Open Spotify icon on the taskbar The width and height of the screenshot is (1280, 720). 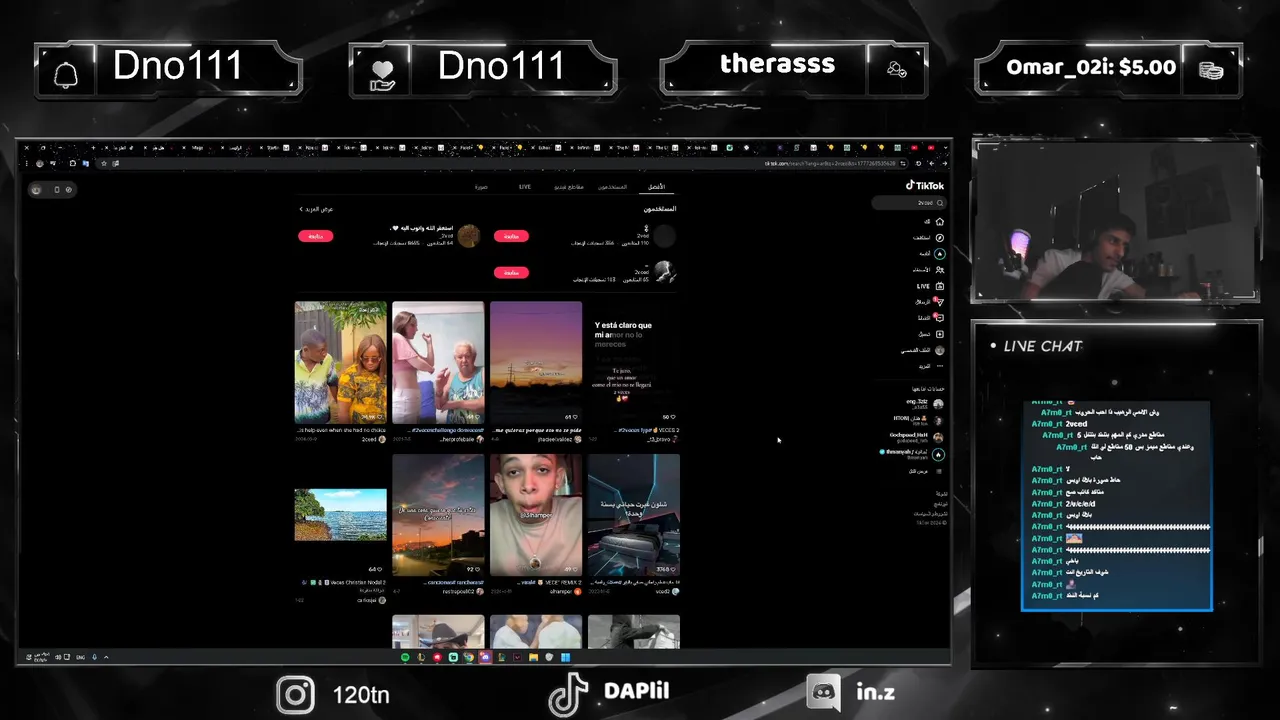(x=405, y=657)
